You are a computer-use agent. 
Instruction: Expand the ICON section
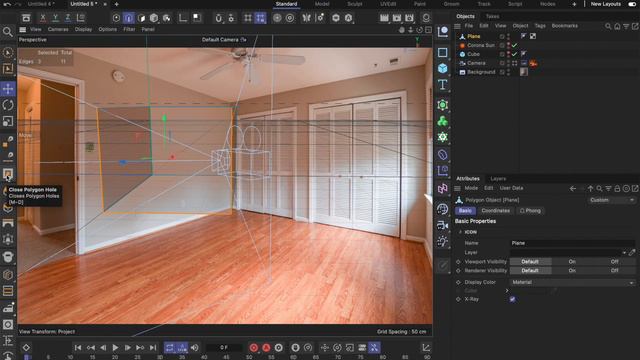(460, 232)
